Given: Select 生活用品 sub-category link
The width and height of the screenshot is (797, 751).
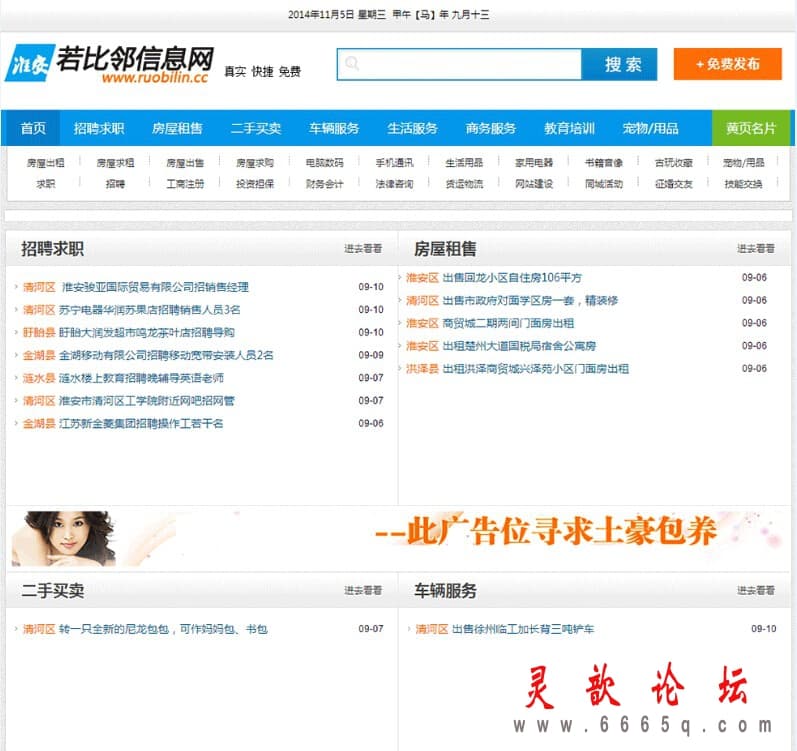Looking at the screenshot, I should point(464,163).
